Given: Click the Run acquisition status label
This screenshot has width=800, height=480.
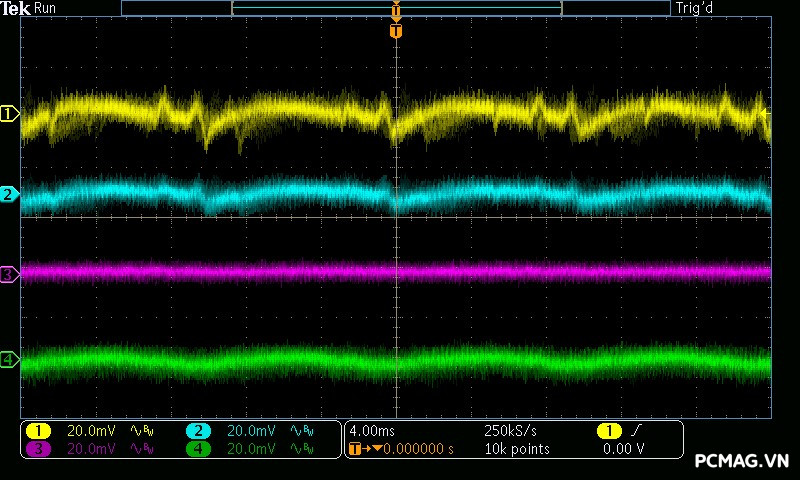Looking at the screenshot, I should 46,9.
